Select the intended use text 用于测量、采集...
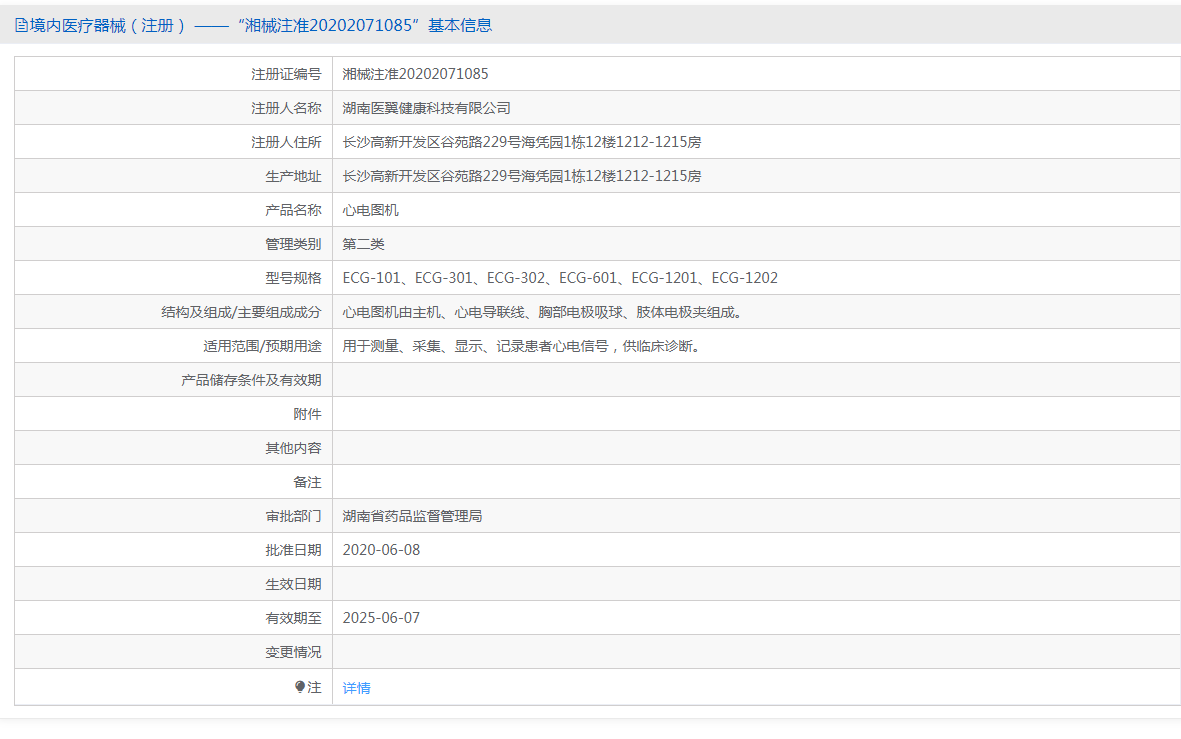 (x=523, y=346)
